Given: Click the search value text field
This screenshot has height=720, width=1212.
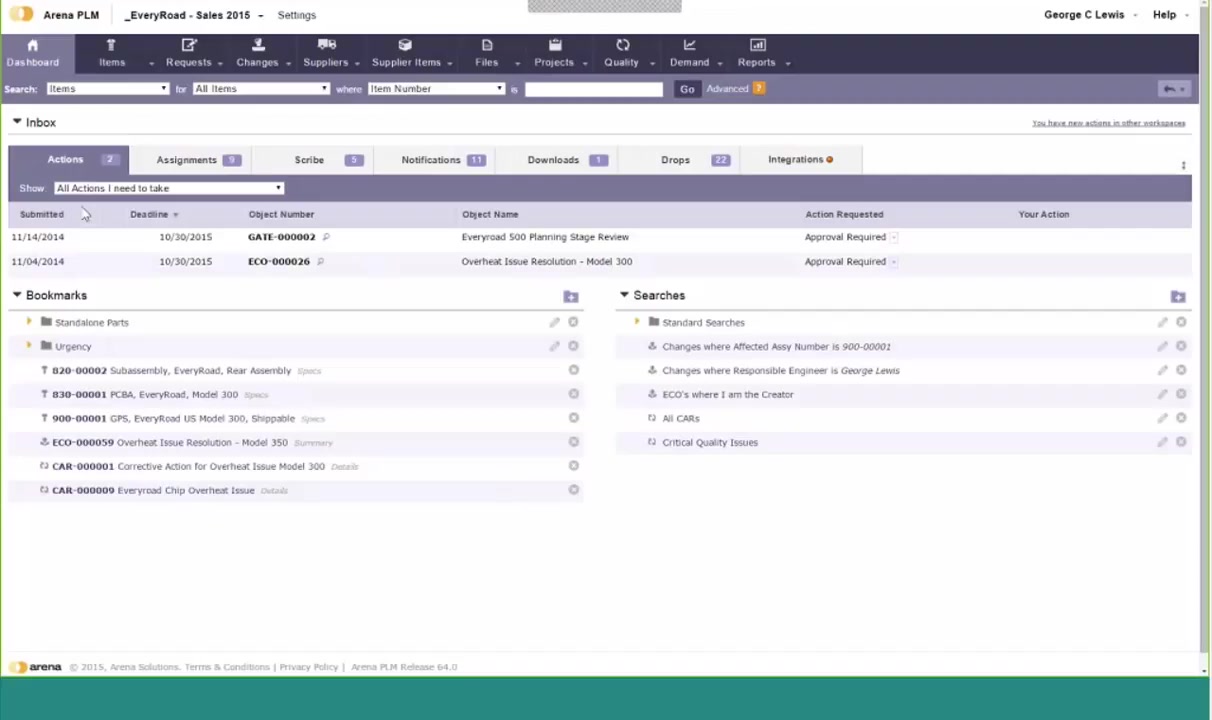Looking at the screenshot, I should pos(593,89).
